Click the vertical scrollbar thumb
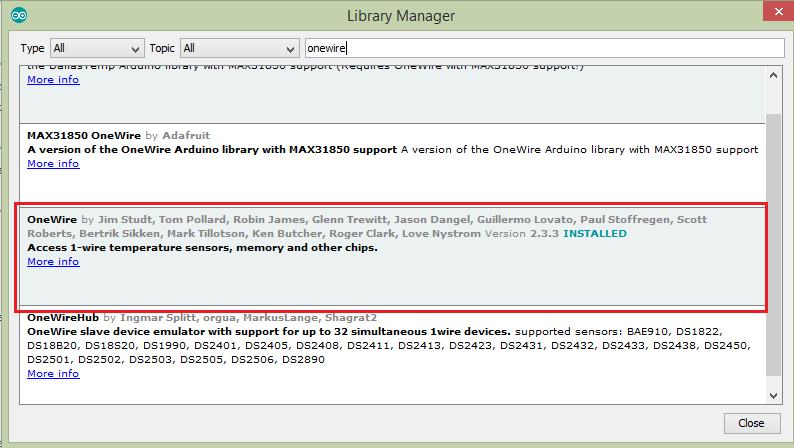The height and width of the screenshot is (448, 794). pos(773,245)
